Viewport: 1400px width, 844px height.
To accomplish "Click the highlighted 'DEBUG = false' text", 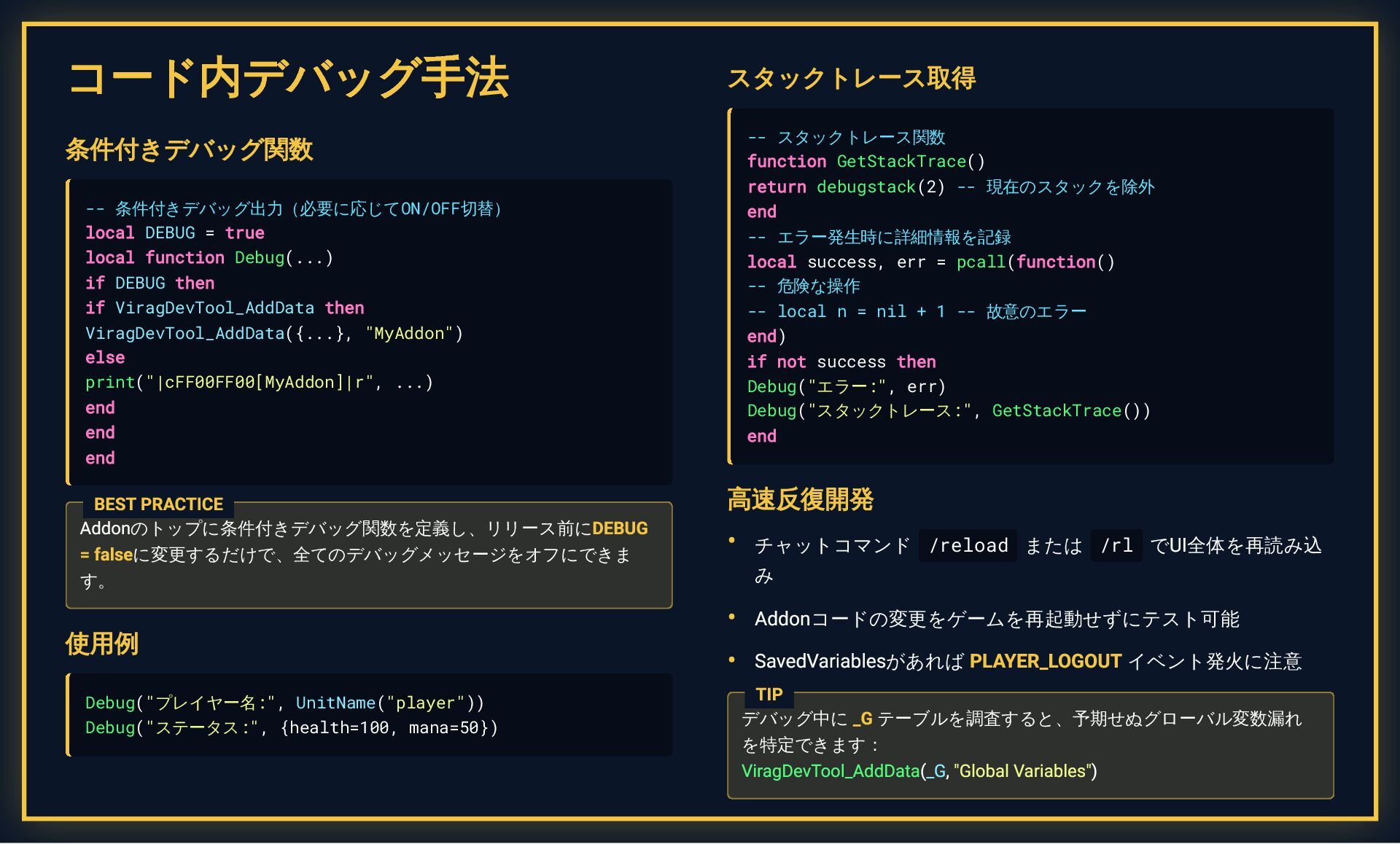I will pos(619,529).
